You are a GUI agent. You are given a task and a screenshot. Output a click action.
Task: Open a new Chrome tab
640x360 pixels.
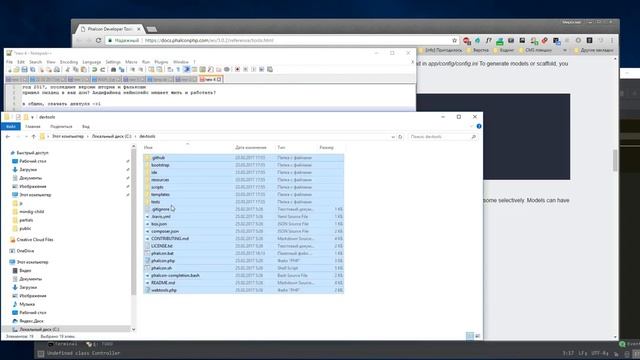click(x=152, y=29)
